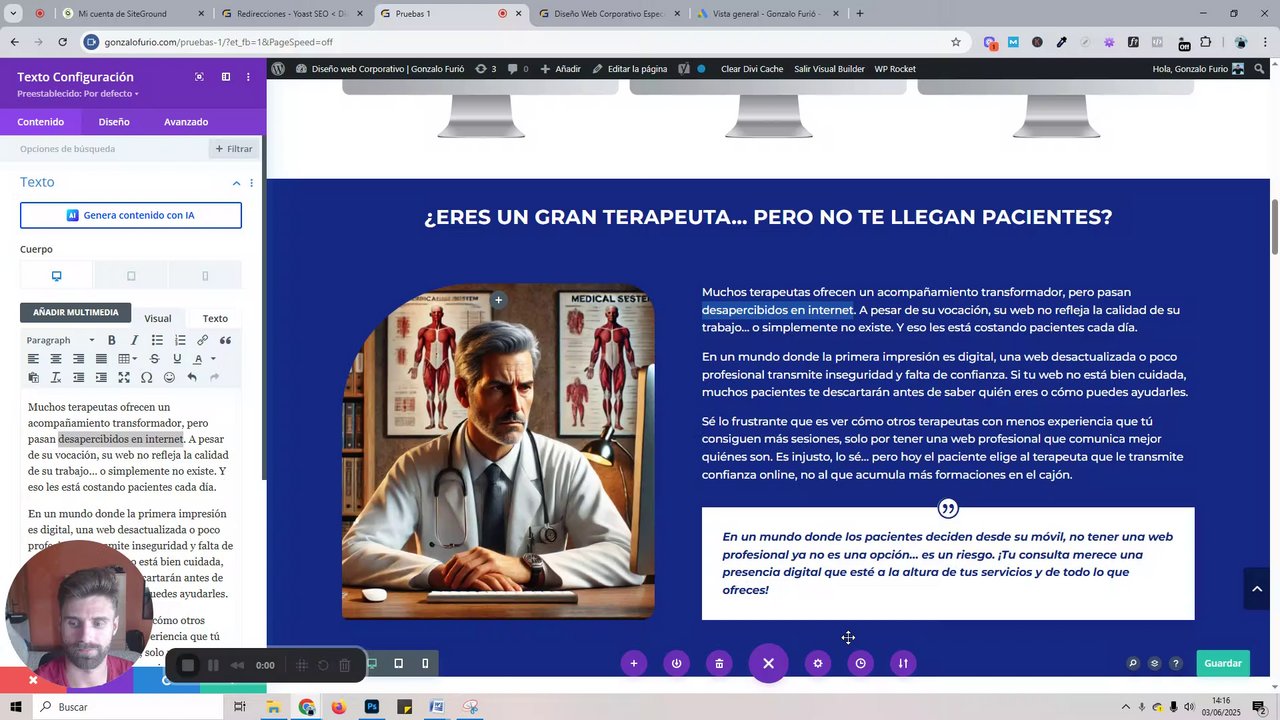Click the Filtrar button

point(234,149)
